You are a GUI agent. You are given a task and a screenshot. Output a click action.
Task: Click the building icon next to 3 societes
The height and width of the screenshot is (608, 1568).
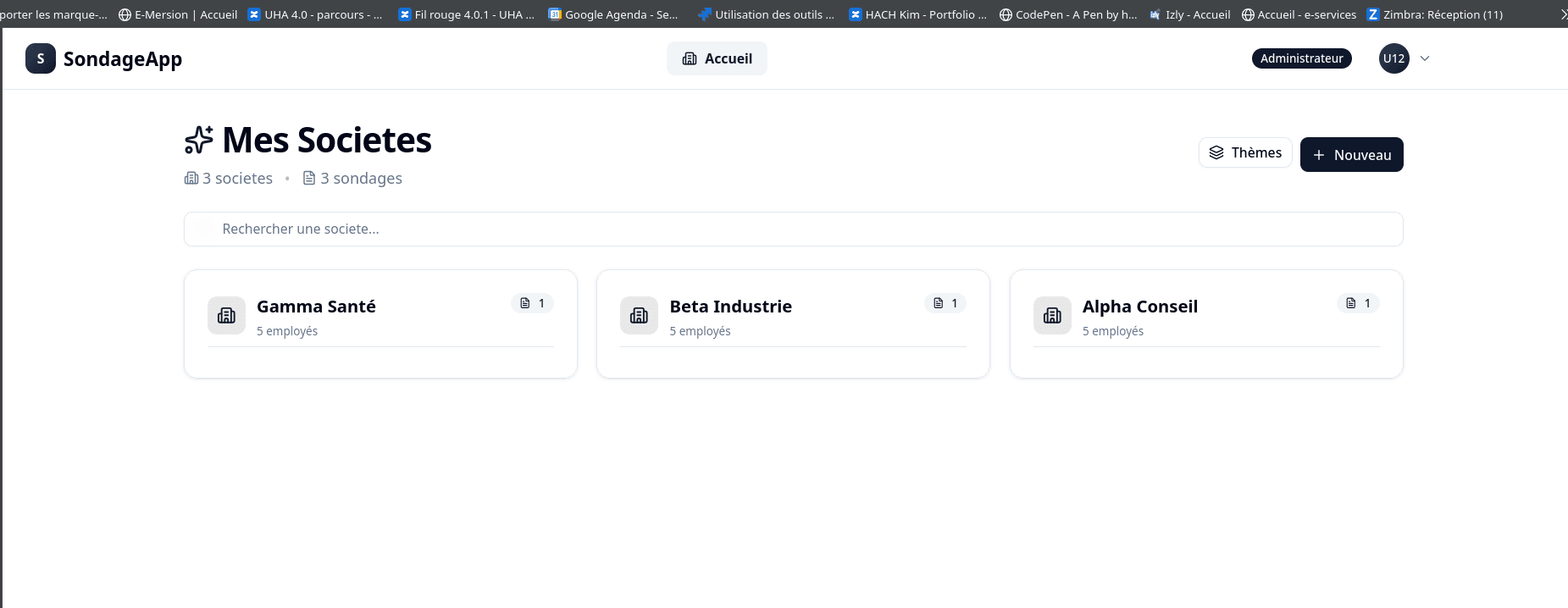point(191,178)
